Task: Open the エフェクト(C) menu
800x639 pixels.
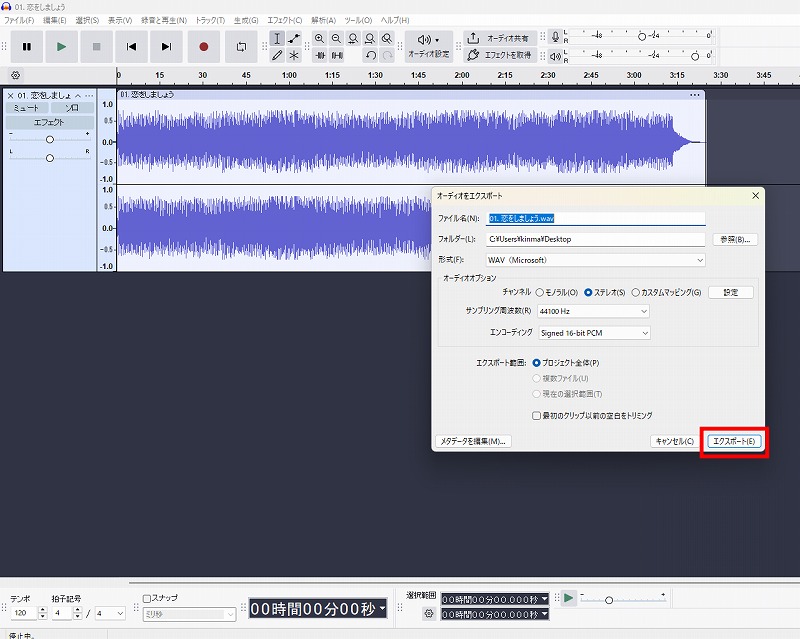Action: (285, 20)
